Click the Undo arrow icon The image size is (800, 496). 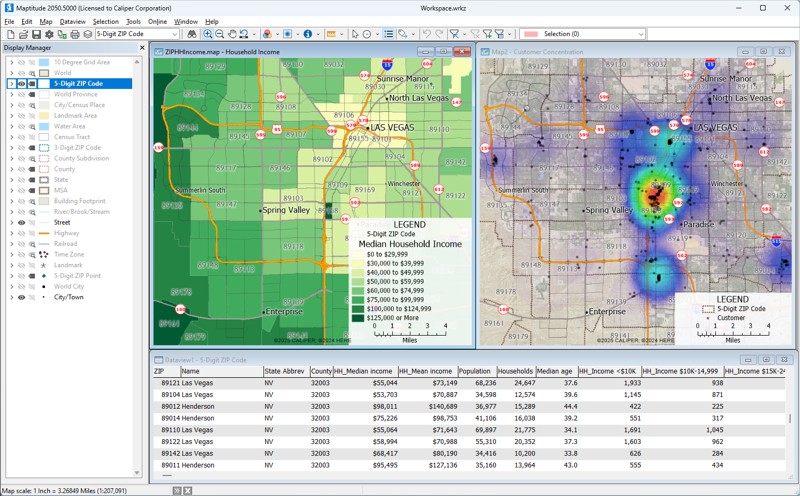click(427, 34)
